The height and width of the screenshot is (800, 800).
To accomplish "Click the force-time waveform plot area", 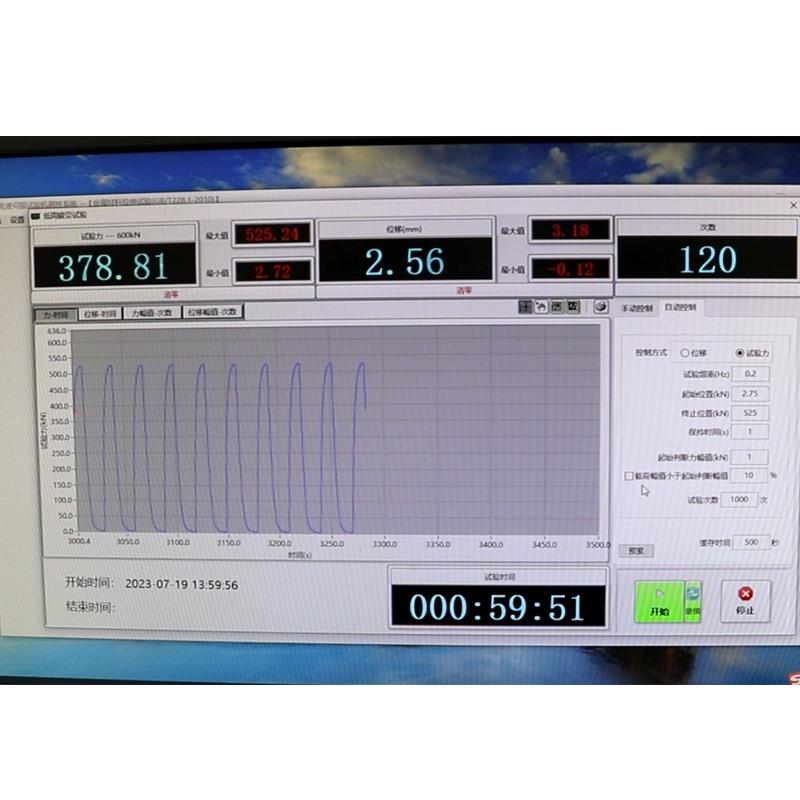I will point(335,430).
